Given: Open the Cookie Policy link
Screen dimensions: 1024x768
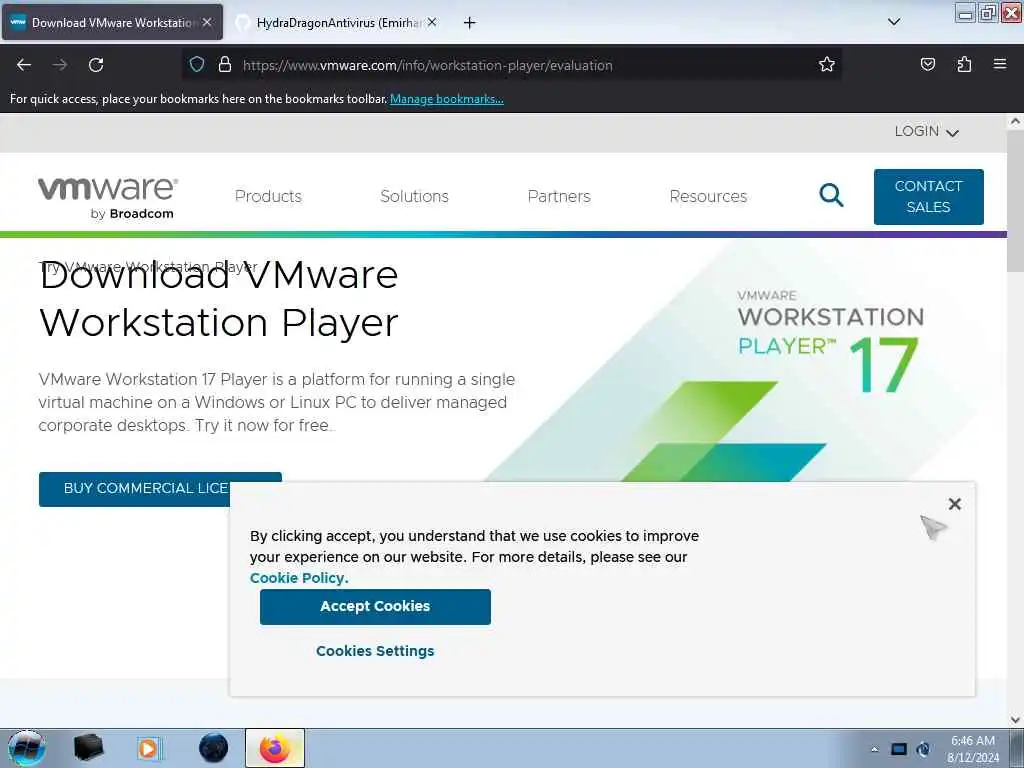Looking at the screenshot, I should 299,578.
